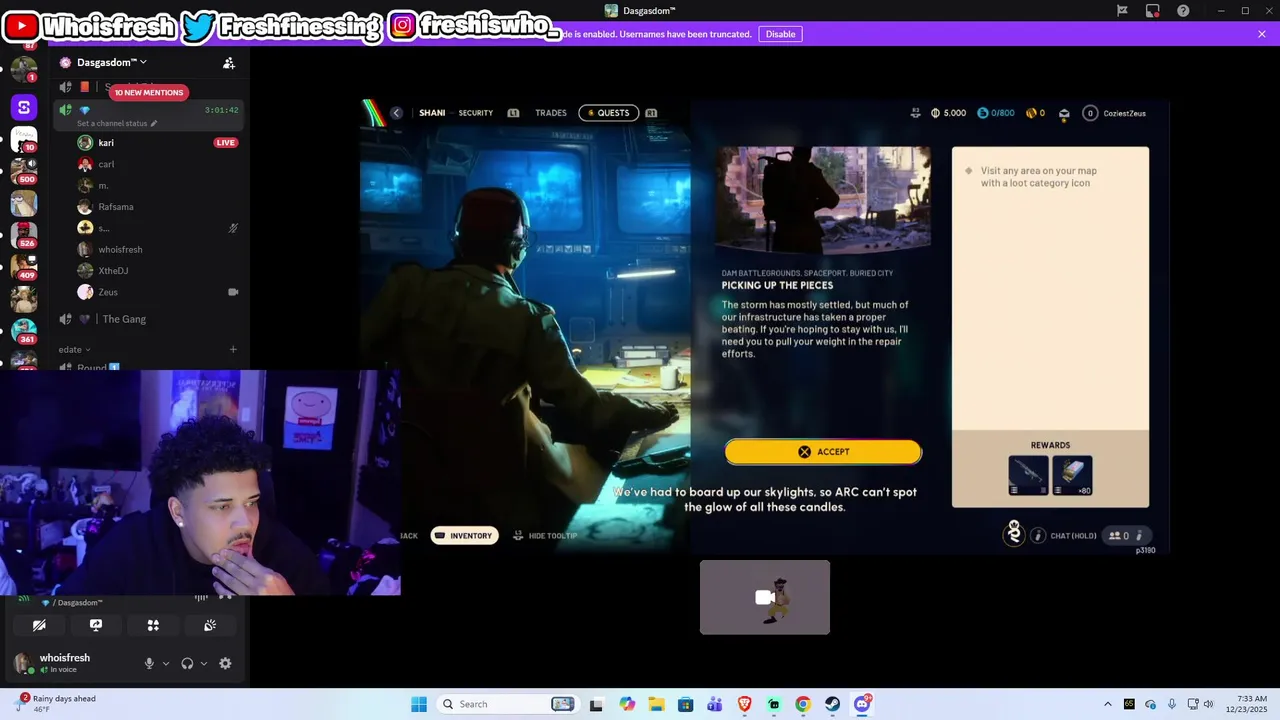This screenshot has height=720, width=1280.
Task: Click the back arrow in game menu
Action: [396, 113]
